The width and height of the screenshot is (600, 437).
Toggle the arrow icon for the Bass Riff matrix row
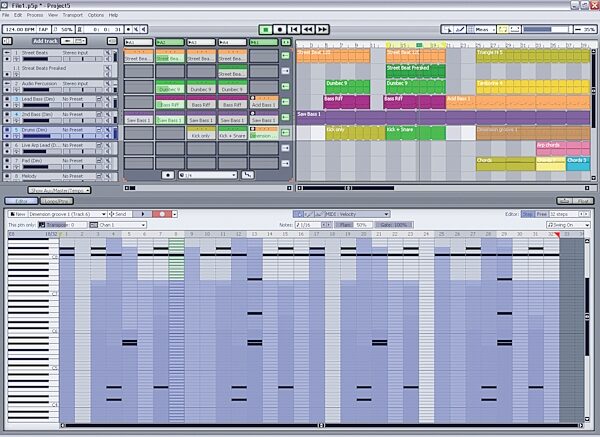click(285, 102)
